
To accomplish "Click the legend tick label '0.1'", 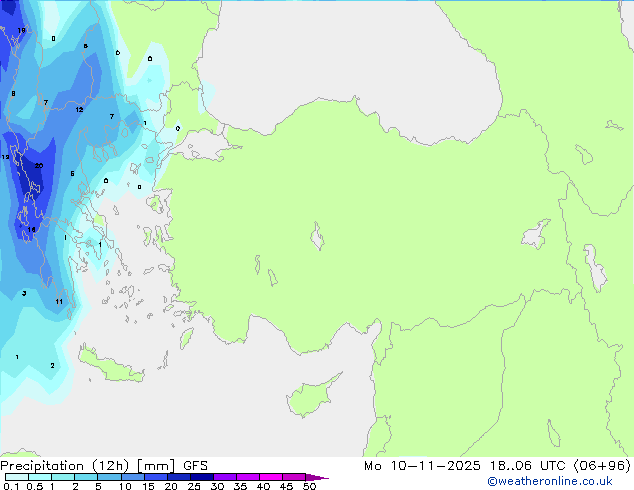I will coord(11,486).
